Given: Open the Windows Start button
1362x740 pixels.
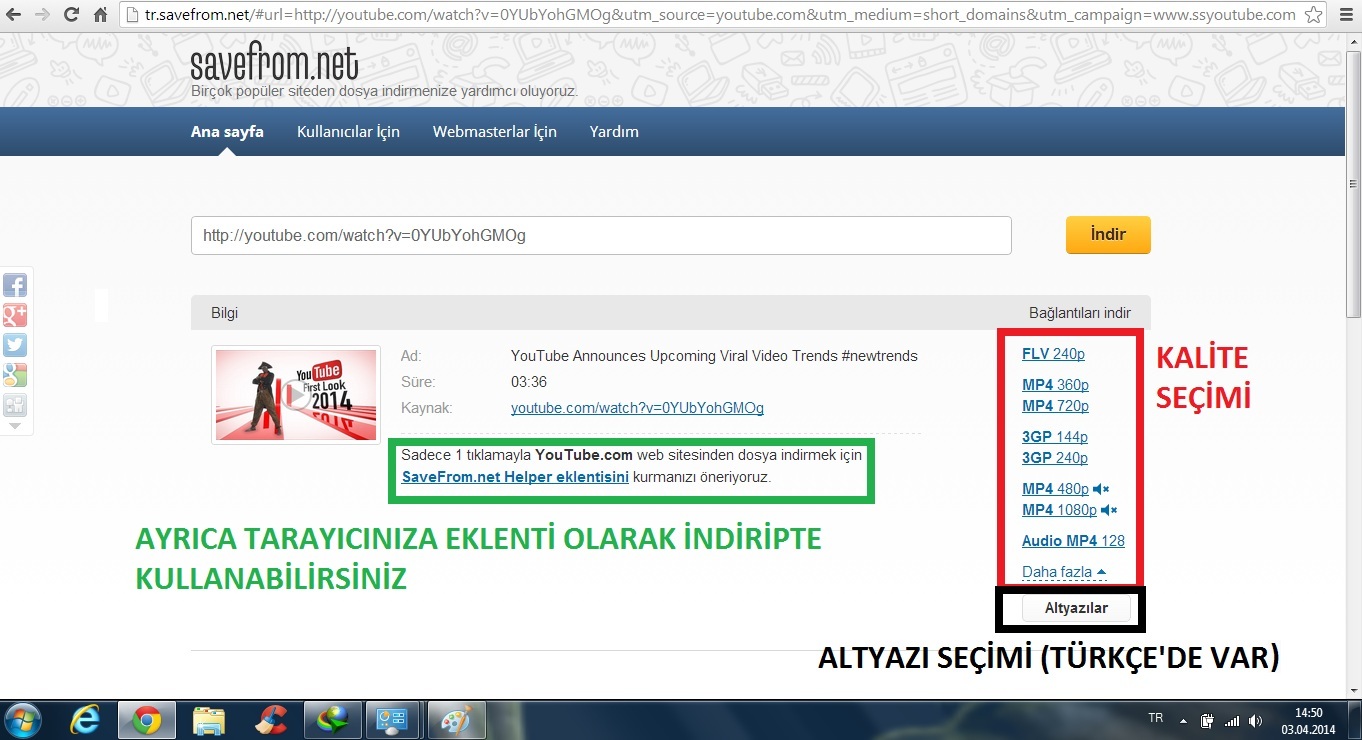Looking at the screenshot, I should click(x=23, y=719).
